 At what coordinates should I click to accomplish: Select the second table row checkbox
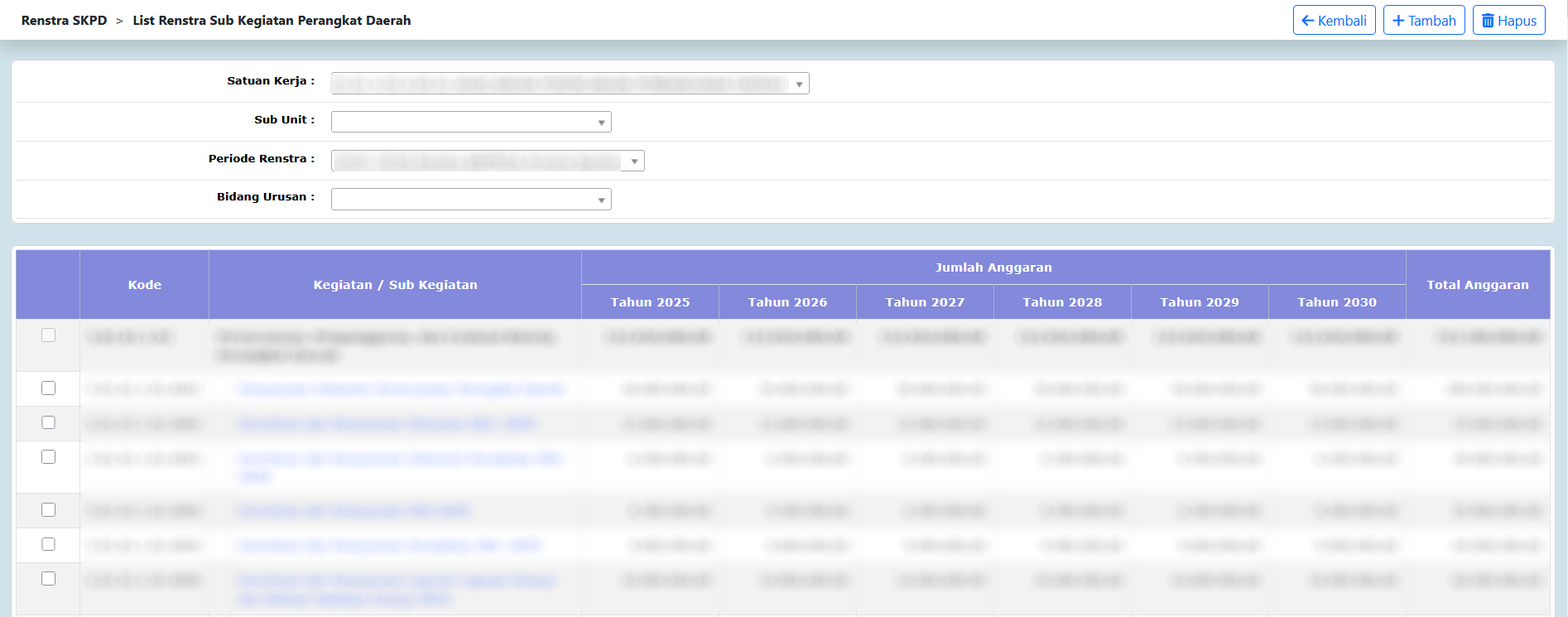pyautogui.click(x=49, y=388)
